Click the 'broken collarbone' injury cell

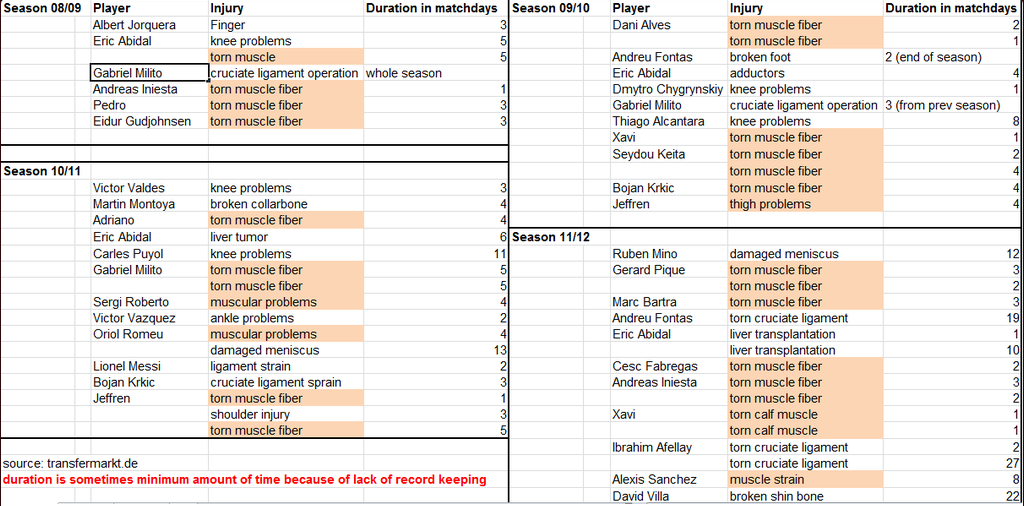(x=285, y=204)
